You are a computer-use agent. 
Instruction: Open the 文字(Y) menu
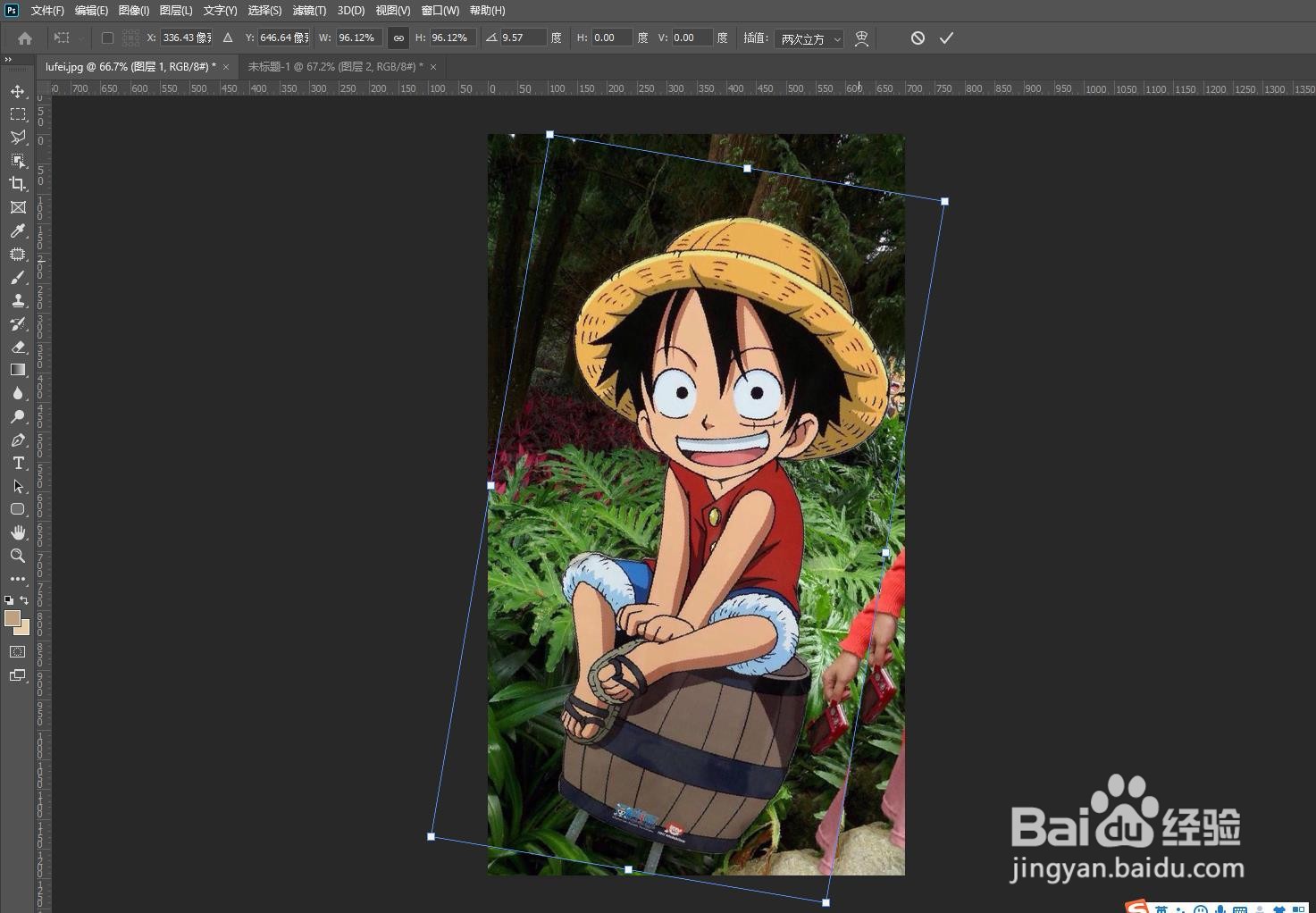pos(220,11)
